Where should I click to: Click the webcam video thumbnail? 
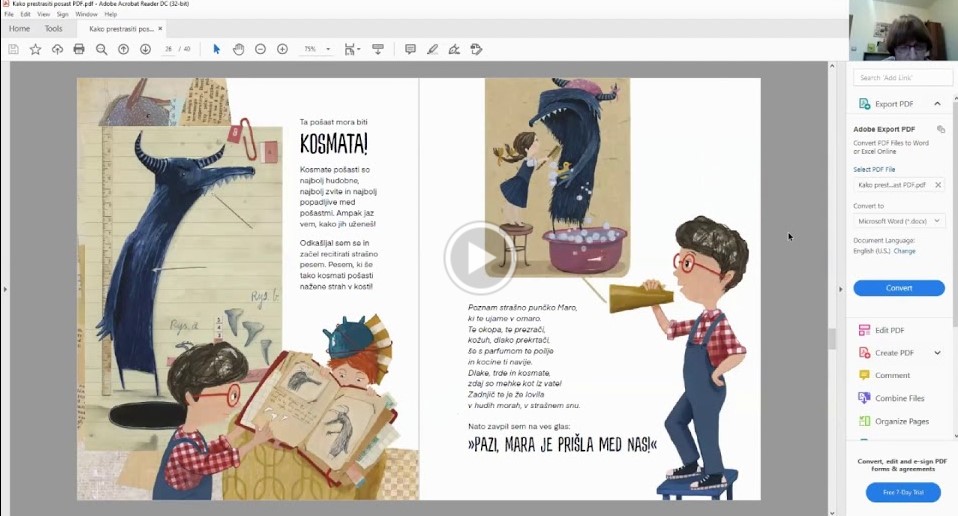(903, 31)
